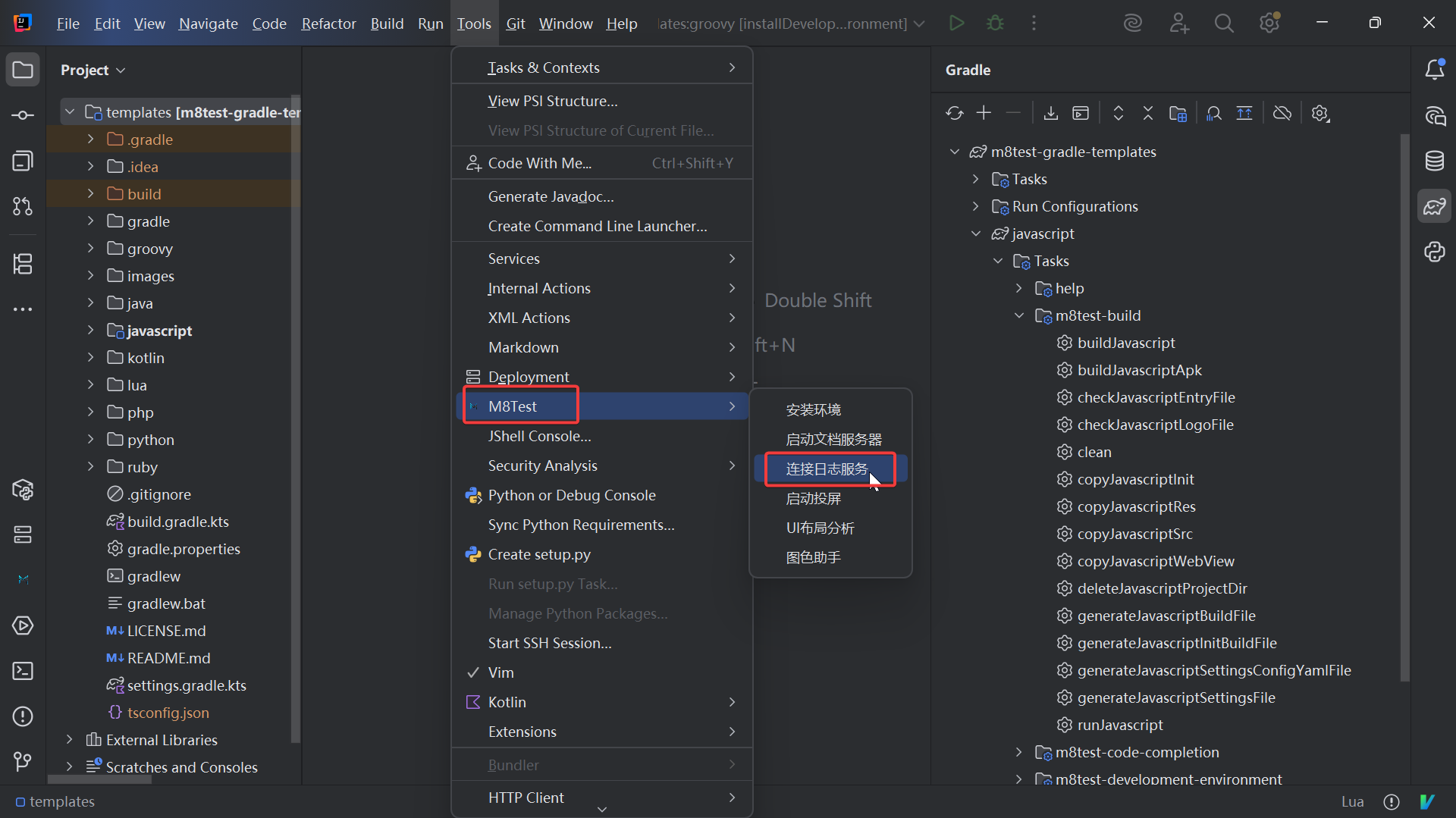
Task: Open the Terminal tool window
Action: [23, 671]
